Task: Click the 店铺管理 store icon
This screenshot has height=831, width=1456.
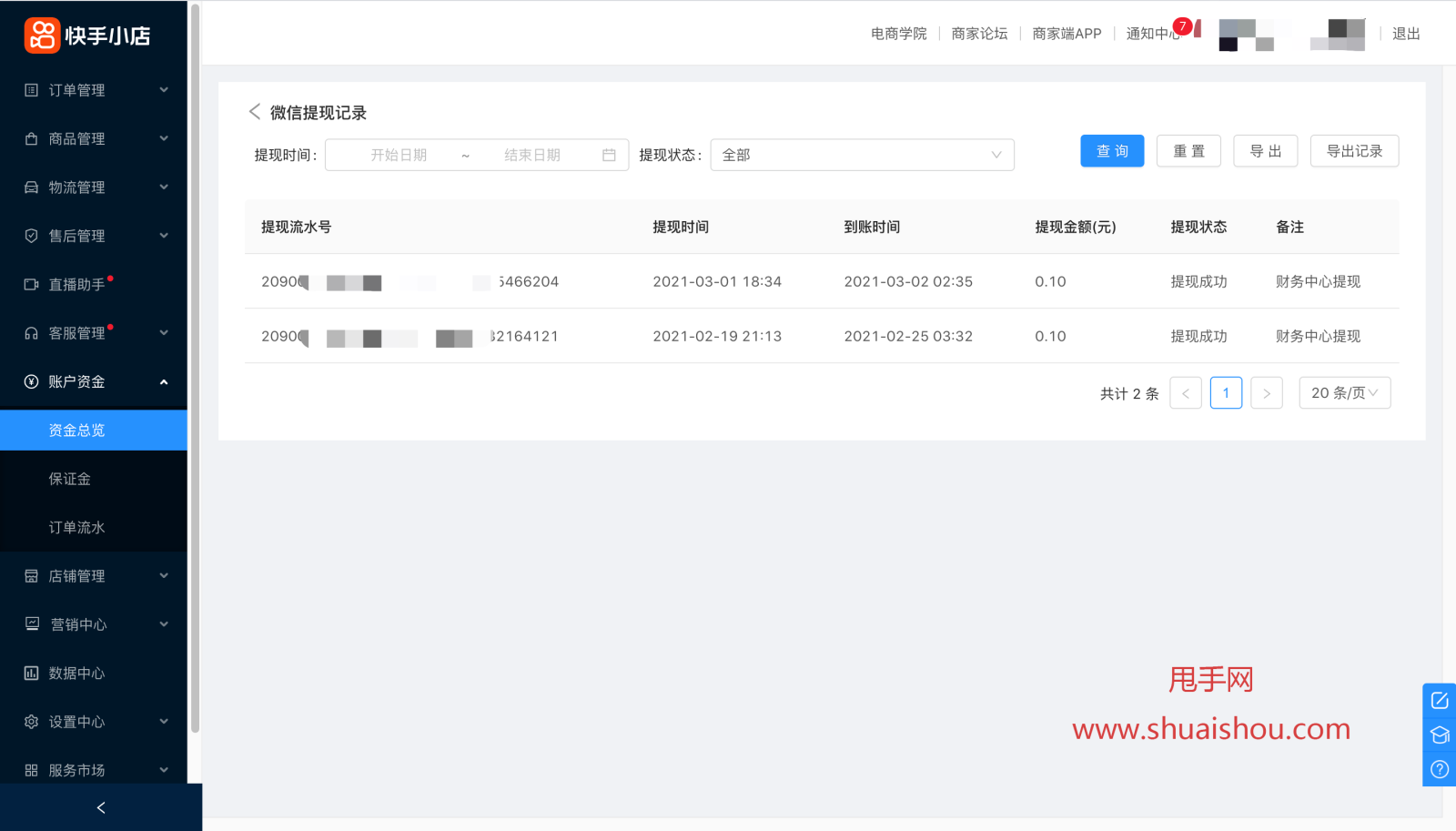Action: point(31,576)
